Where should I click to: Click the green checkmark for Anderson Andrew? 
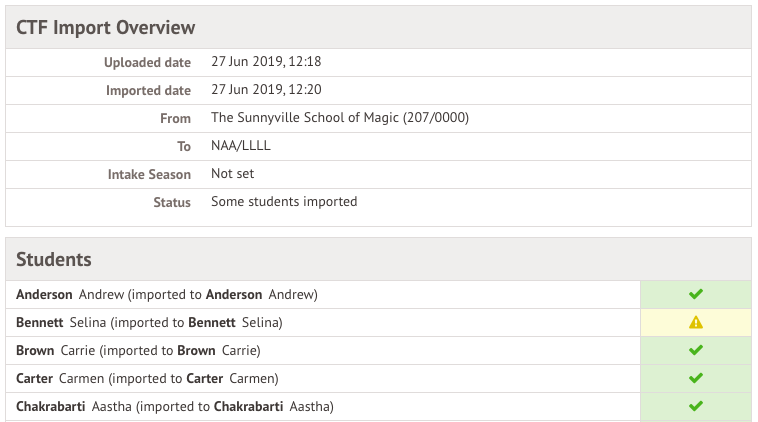pyautogui.click(x=696, y=294)
